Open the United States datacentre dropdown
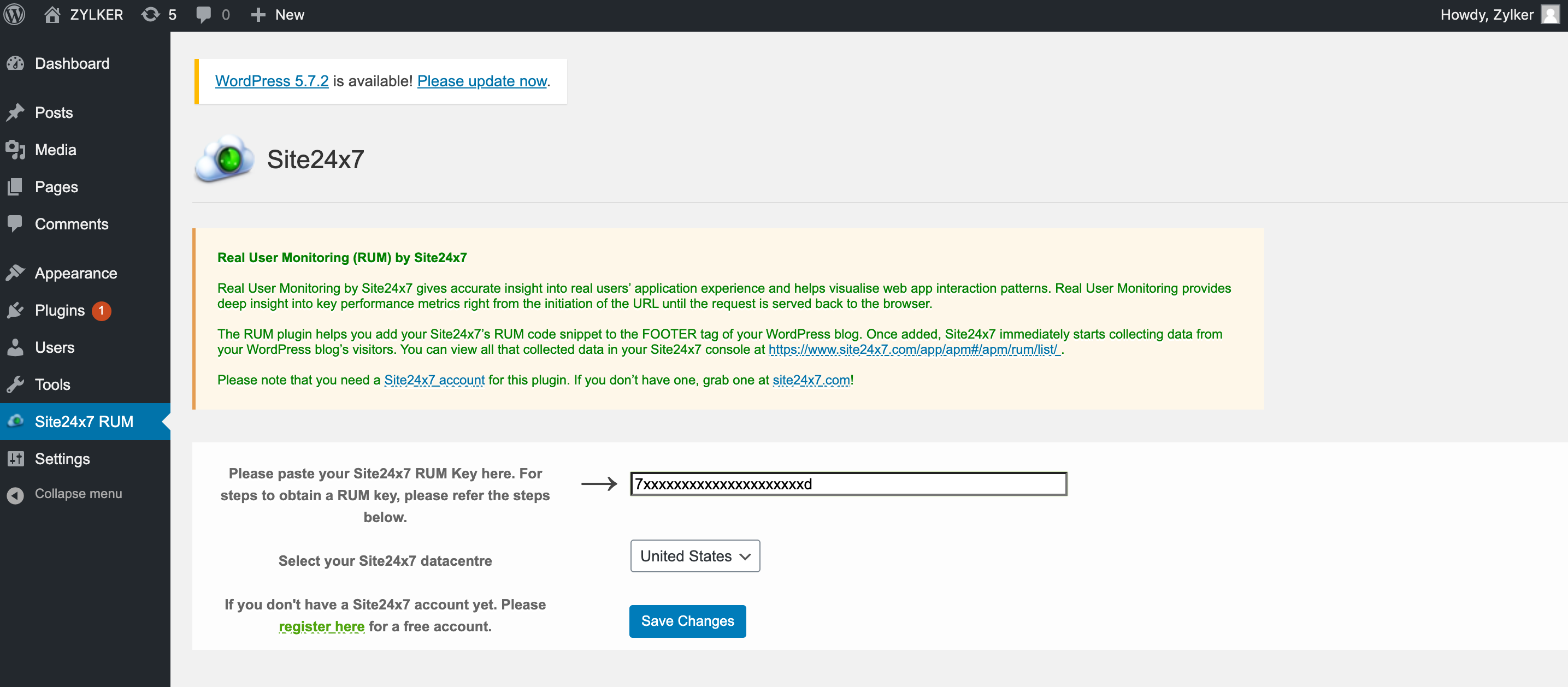 click(694, 556)
